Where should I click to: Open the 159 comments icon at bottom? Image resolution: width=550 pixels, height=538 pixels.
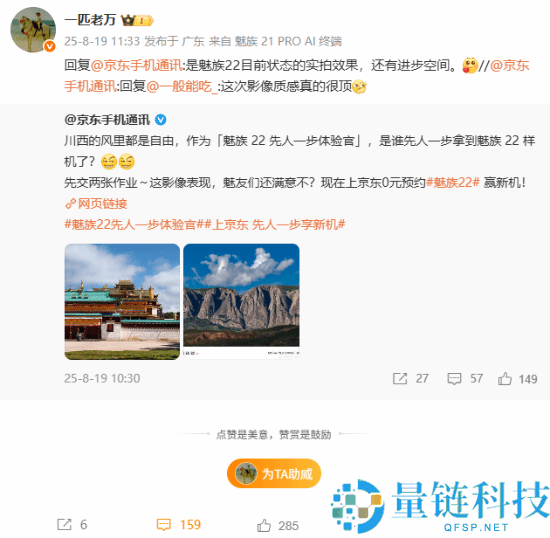pos(163,525)
